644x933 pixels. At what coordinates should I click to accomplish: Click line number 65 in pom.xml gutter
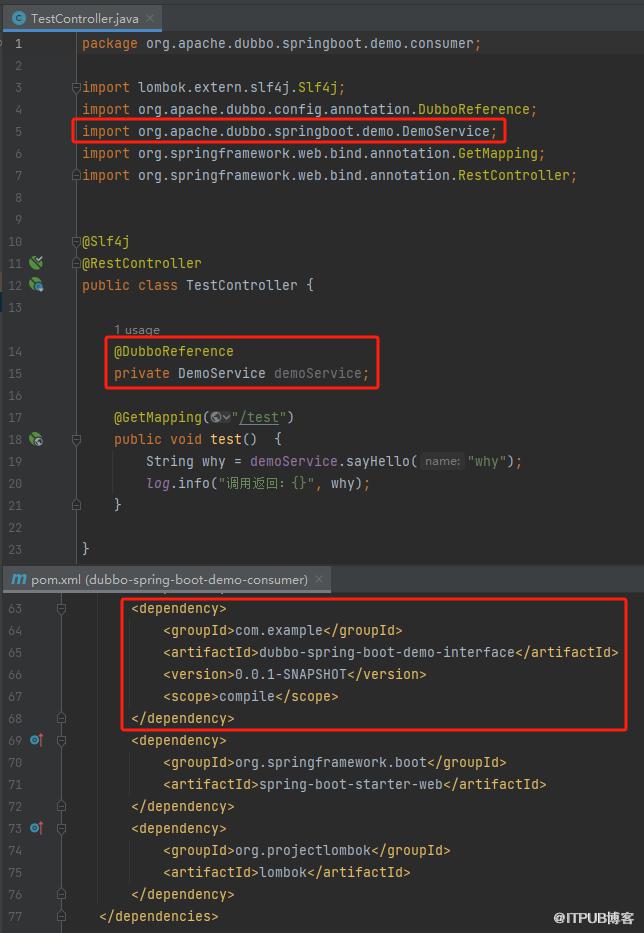point(15,653)
